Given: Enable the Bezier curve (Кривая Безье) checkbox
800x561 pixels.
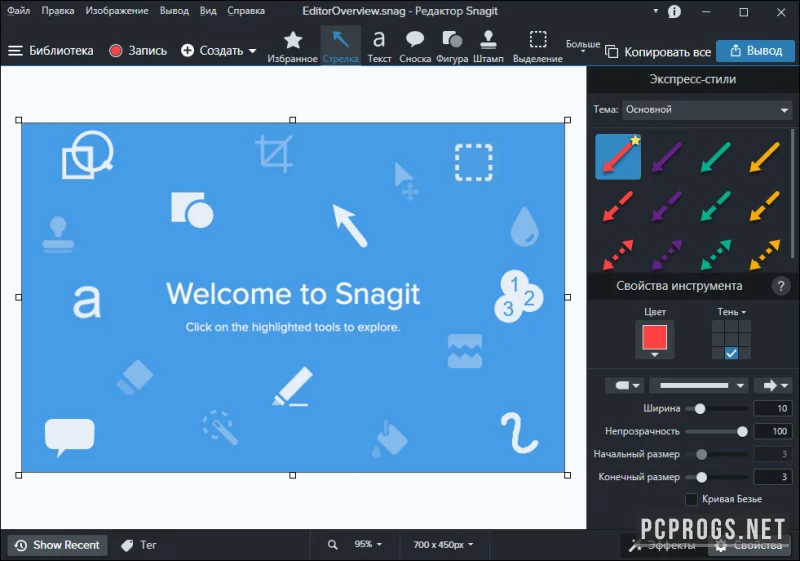Looking at the screenshot, I should pos(691,499).
